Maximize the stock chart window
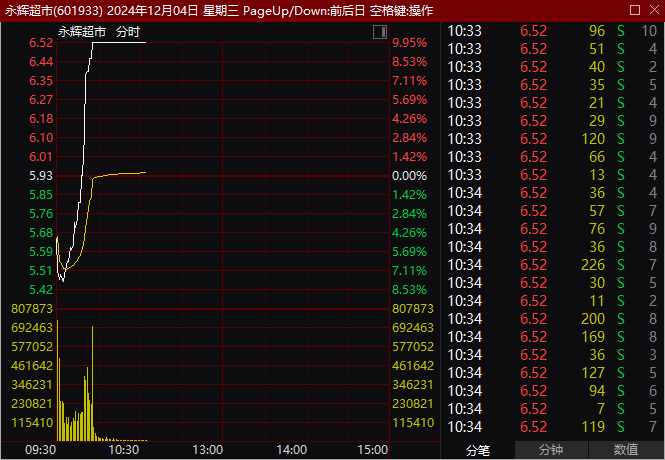 tap(633, 9)
